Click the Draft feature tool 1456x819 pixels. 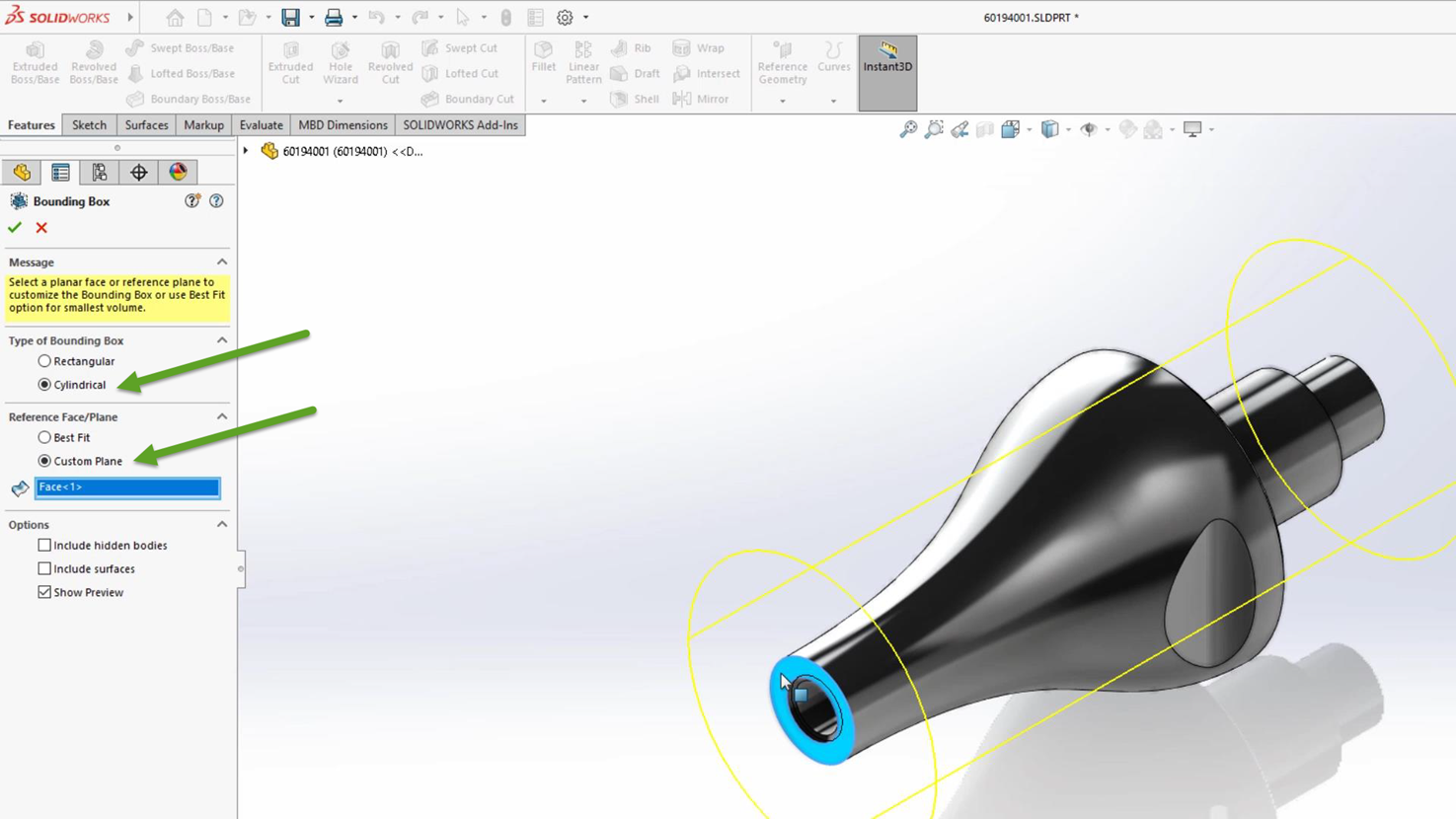pos(636,73)
